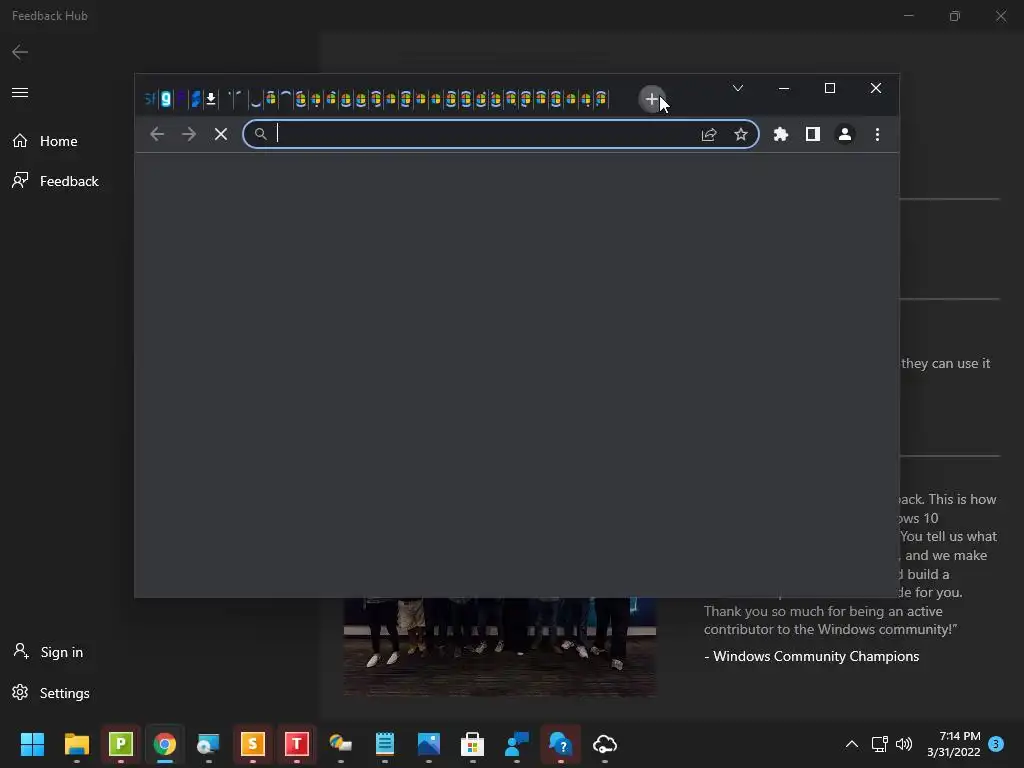Viewport: 1024px width, 768px height.
Task: Go back in Feedback Hub
Action: click(20, 52)
